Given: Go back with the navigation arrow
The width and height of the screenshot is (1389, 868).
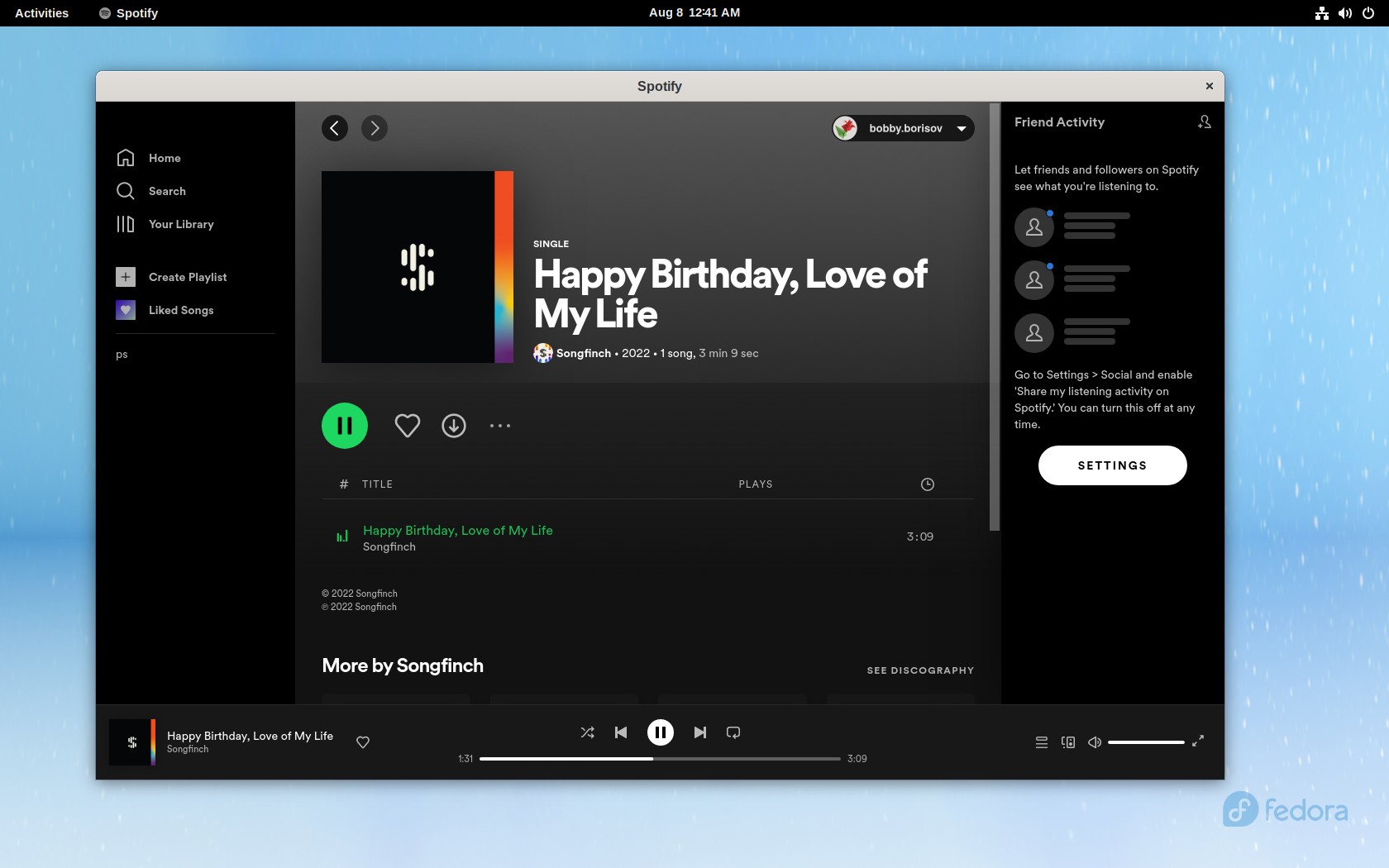Looking at the screenshot, I should pyautogui.click(x=335, y=128).
